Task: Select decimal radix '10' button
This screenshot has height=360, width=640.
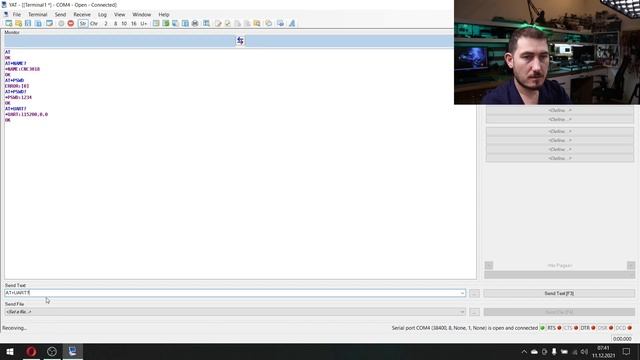Action: [124, 24]
